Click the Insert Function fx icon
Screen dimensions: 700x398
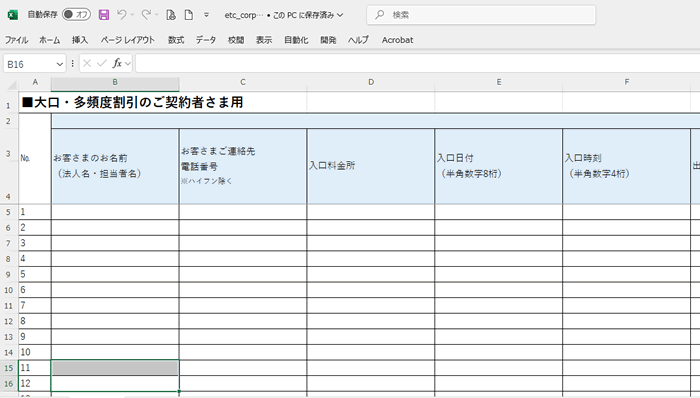click(117, 64)
